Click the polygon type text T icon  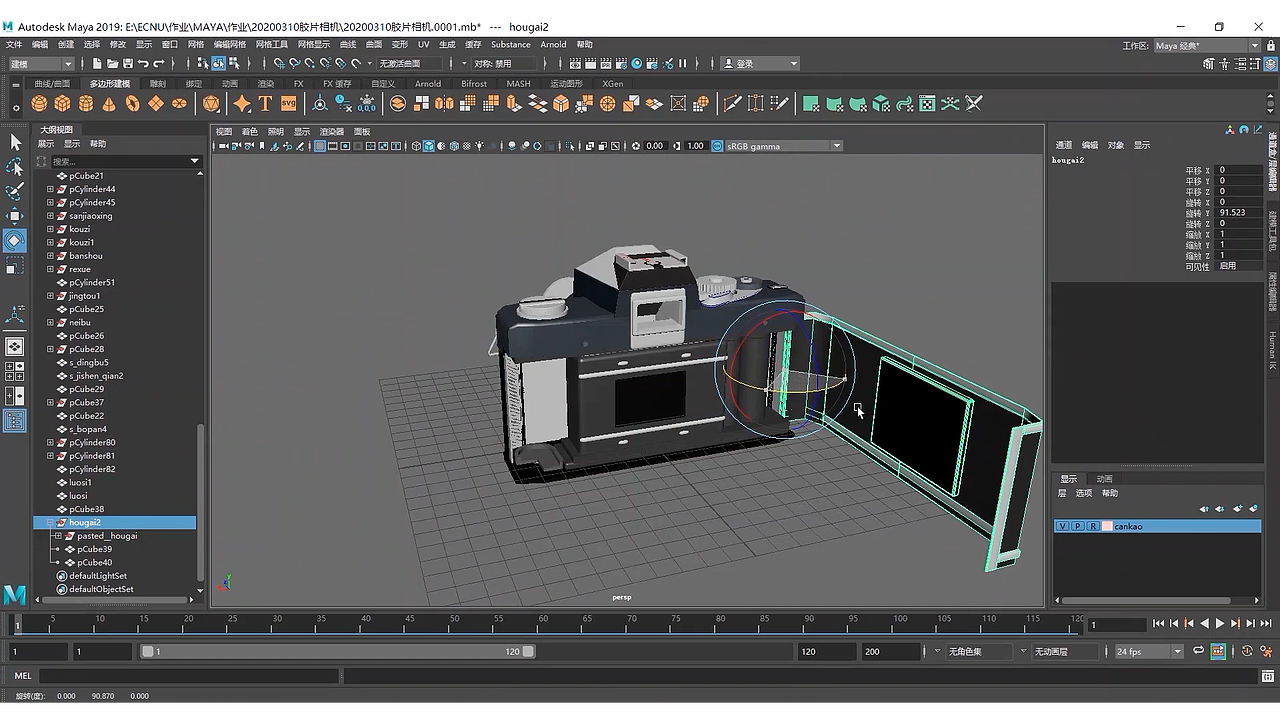(265, 103)
